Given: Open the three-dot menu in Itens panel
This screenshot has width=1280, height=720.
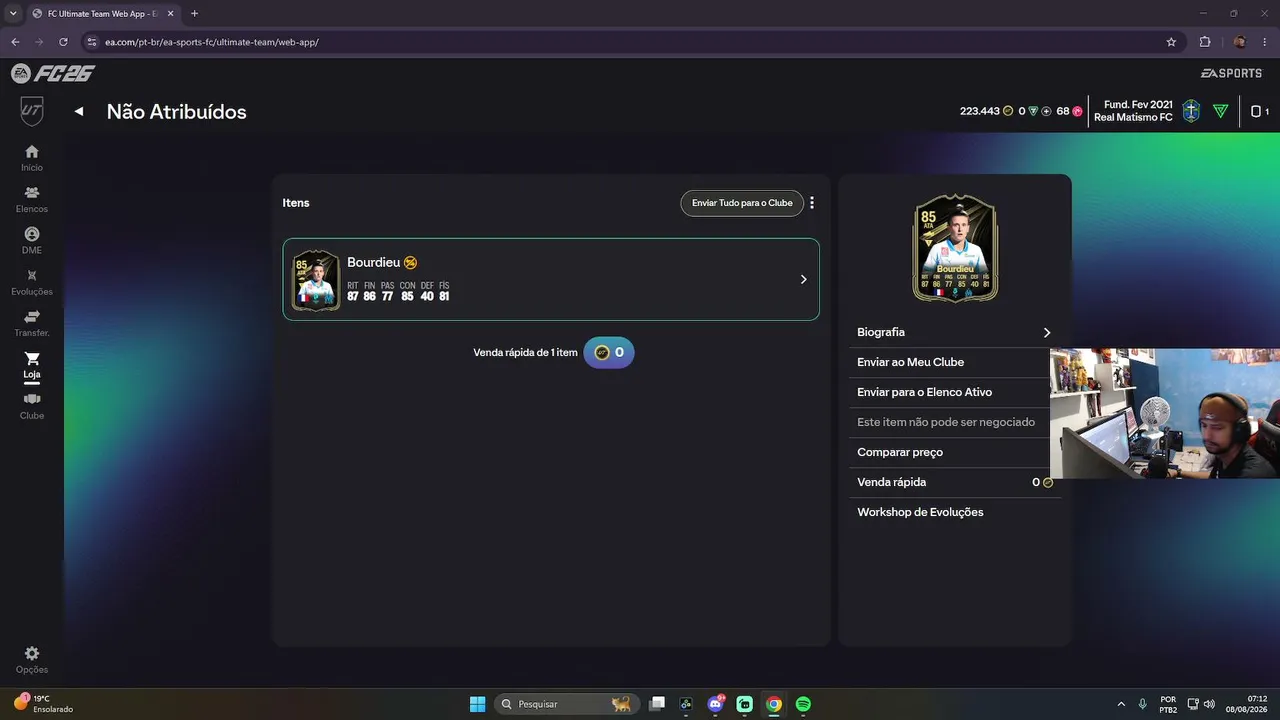Looking at the screenshot, I should [812, 203].
